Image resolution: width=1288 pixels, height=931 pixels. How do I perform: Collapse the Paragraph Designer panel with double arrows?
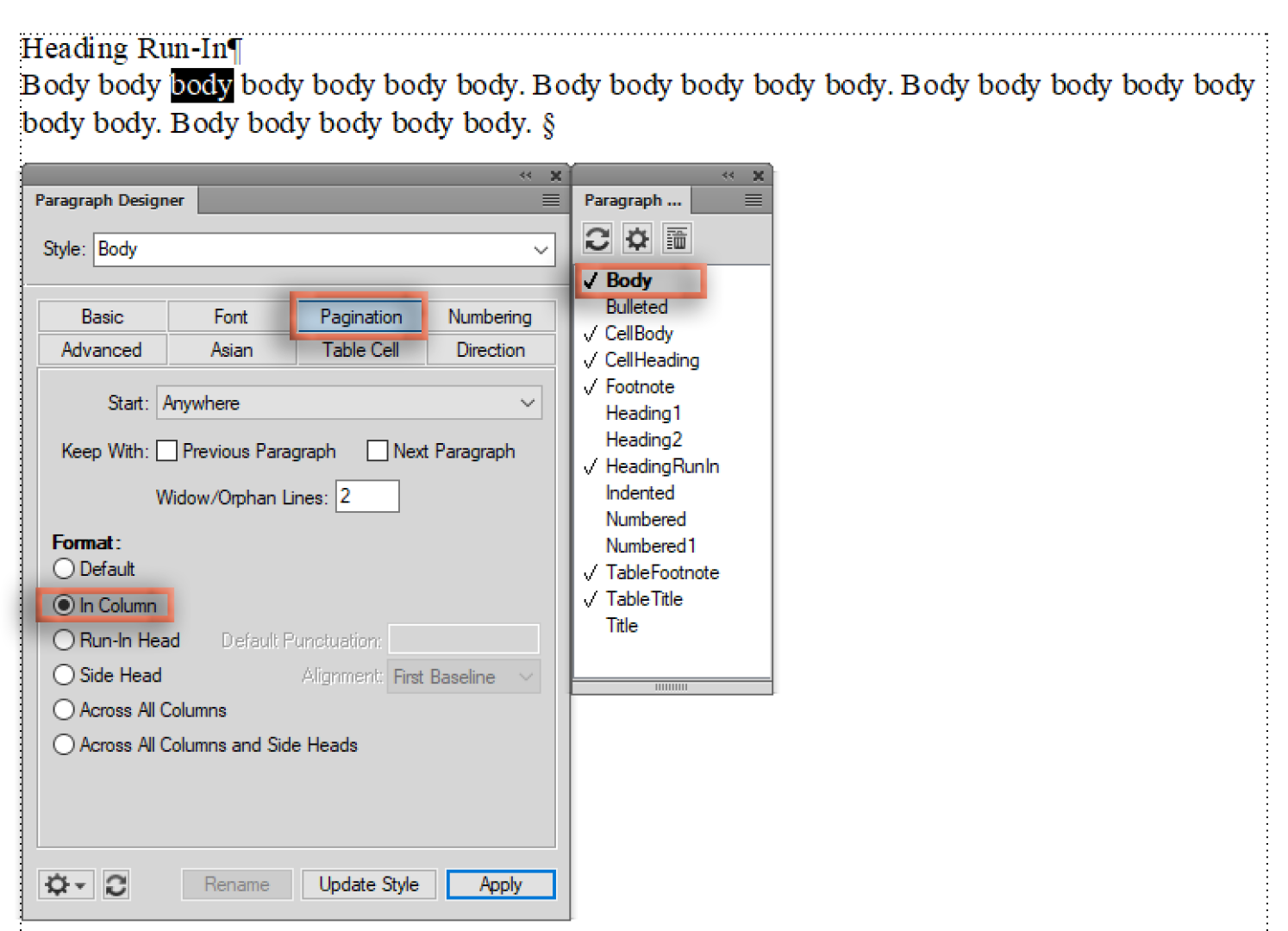(x=526, y=175)
